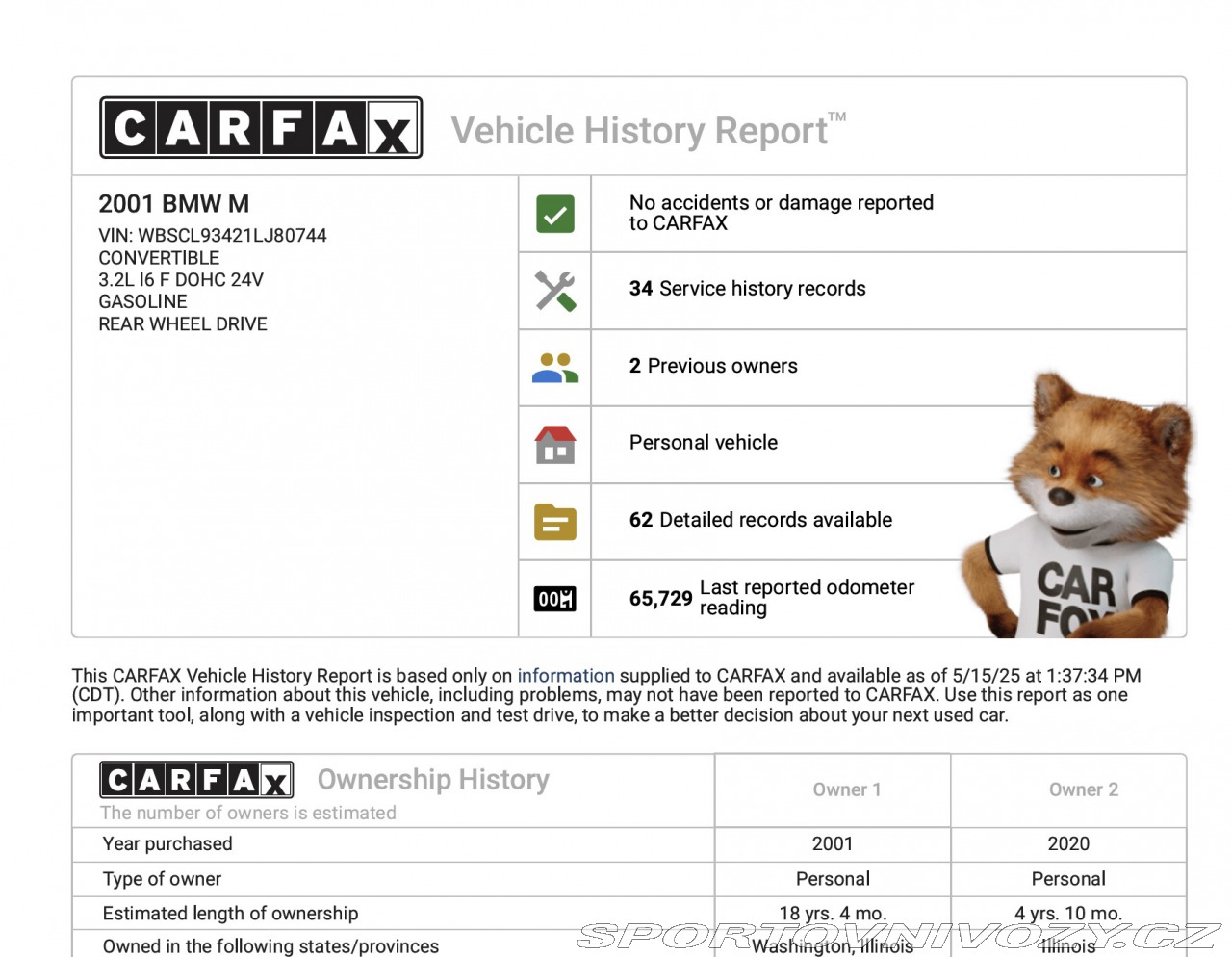Viewport: 1232px width, 957px height.
Task: Open "34 Service history records"
Action: [x=748, y=289]
